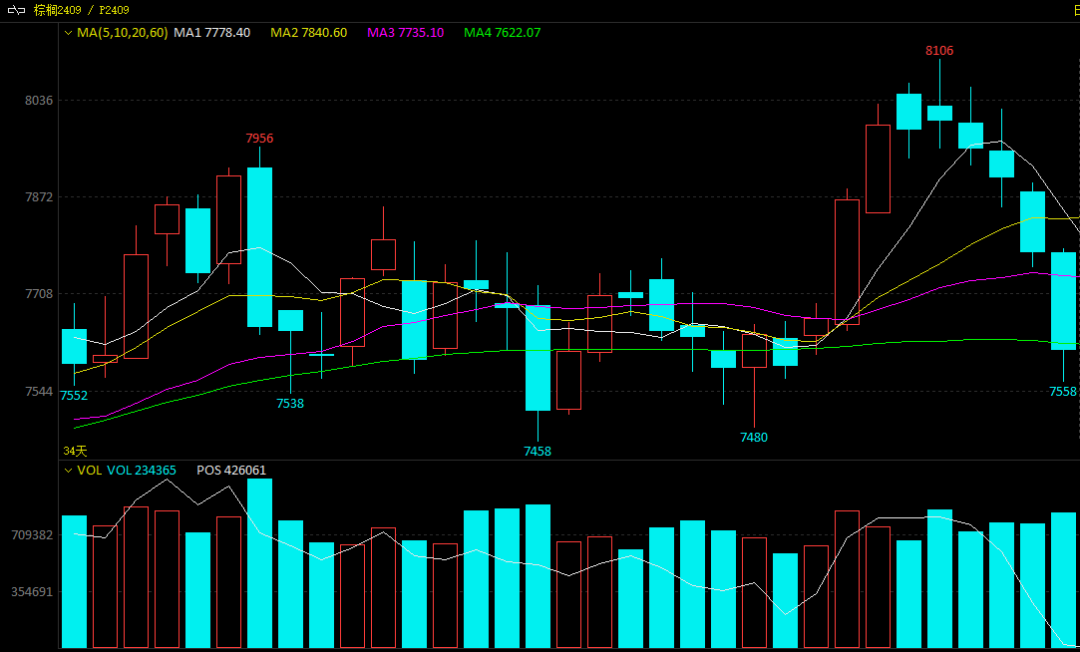Click the magenta MA3 7735.10 legend
The height and width of the screenshot is (652, 1080).
click(405, 32)
